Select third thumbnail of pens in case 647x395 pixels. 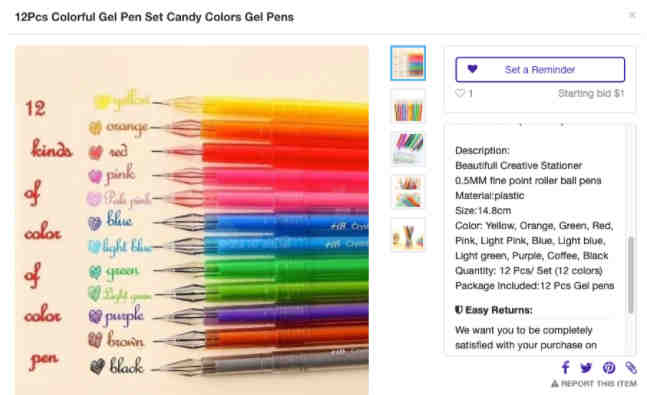[408, 149]
